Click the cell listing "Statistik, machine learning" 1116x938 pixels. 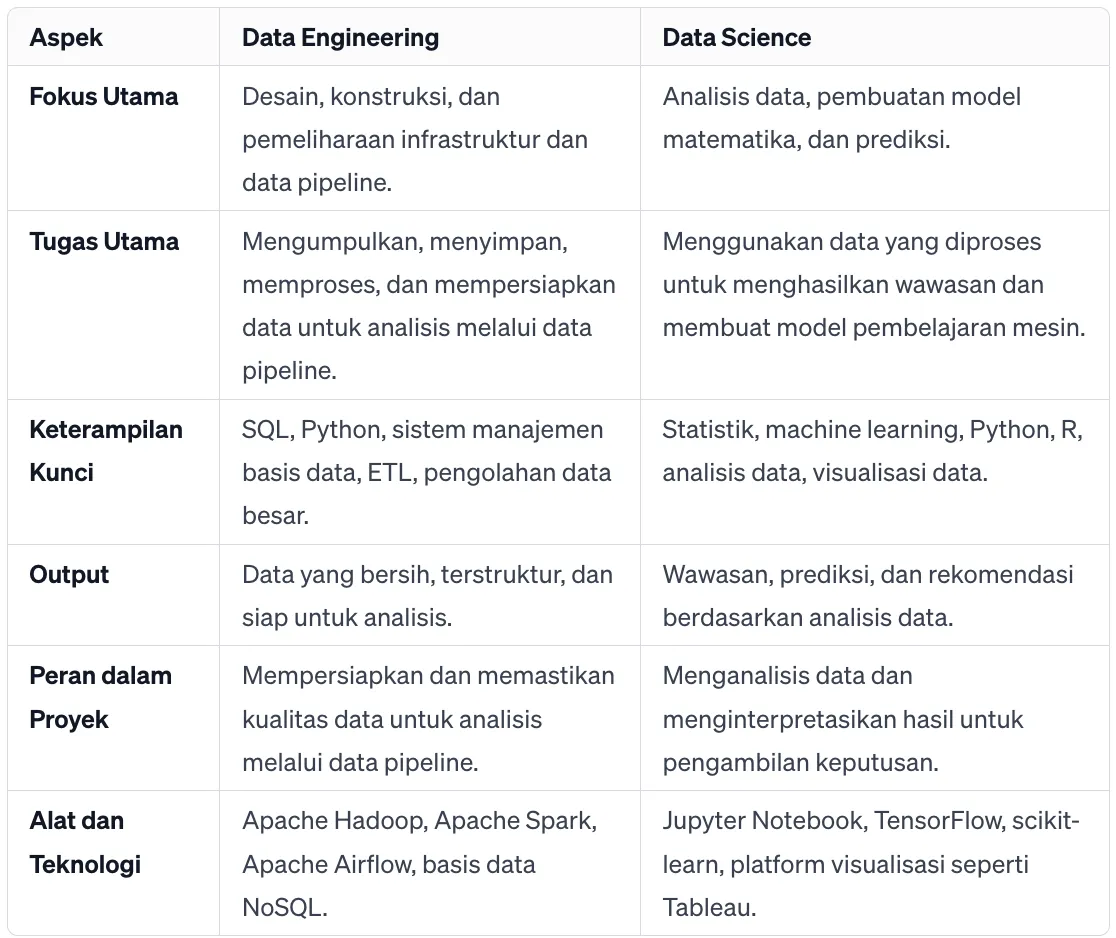pyautogui.click(x=872, y=451)
